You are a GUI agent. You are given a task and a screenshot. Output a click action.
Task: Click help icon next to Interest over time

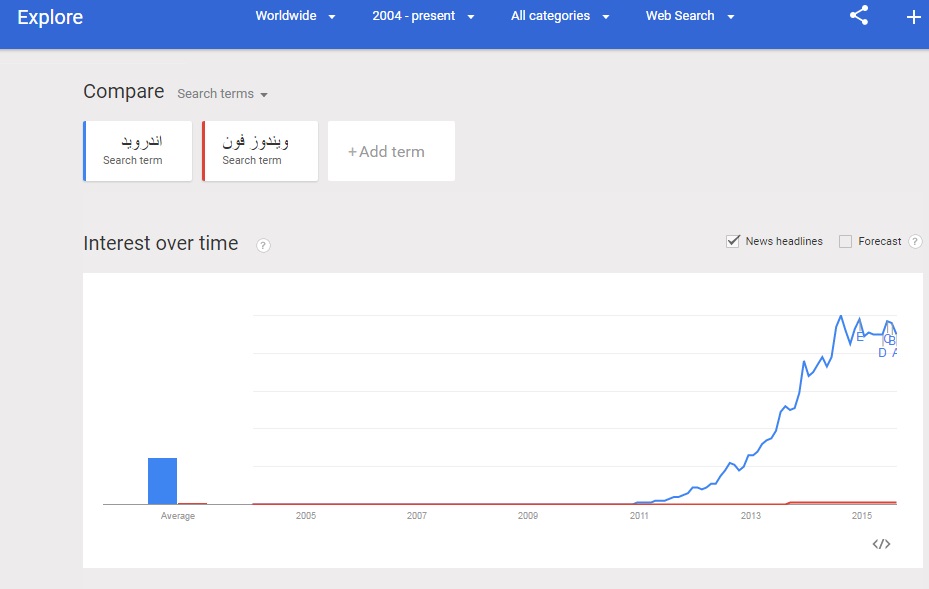coord(263,245)
